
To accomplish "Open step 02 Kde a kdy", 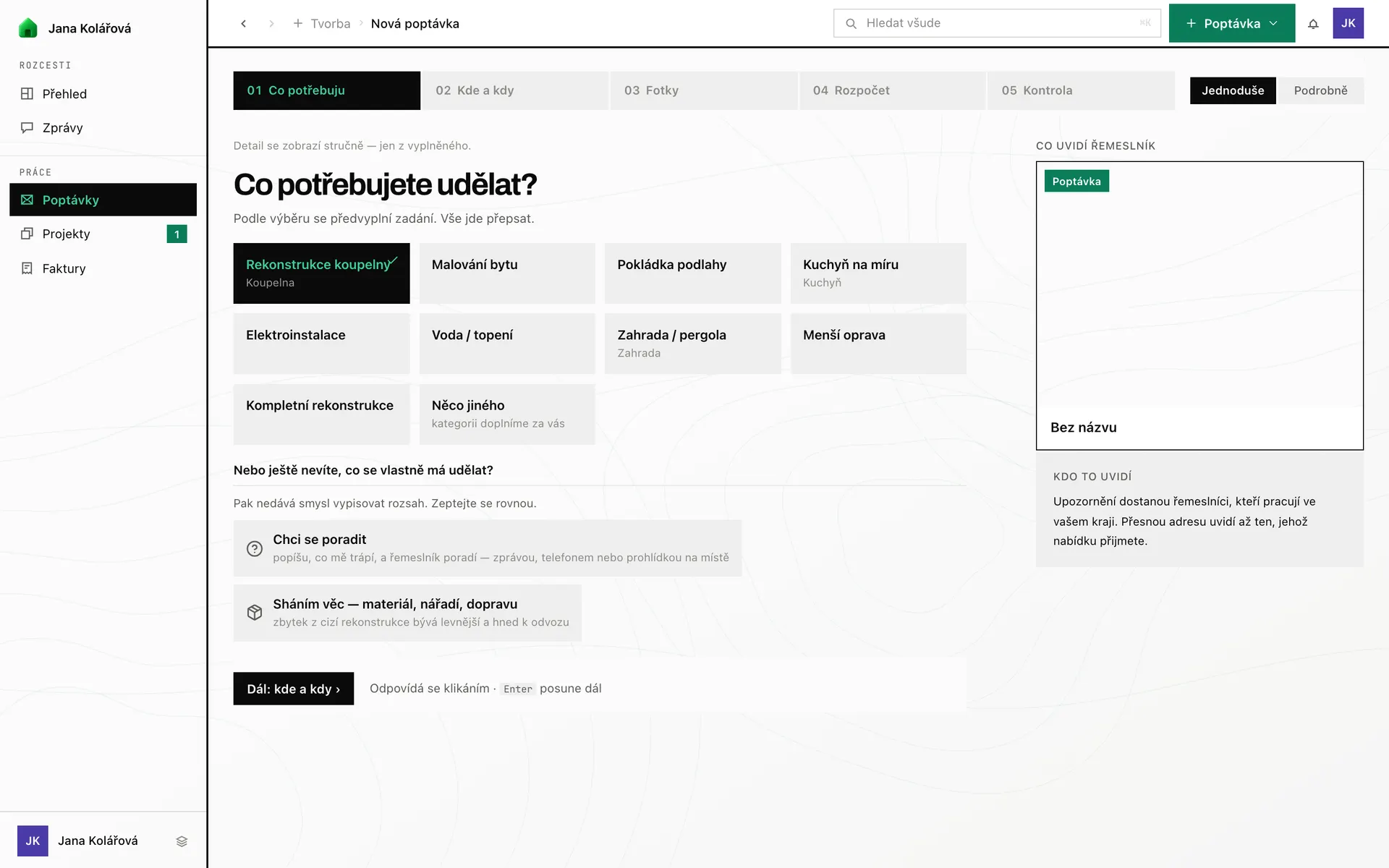I will coord(515,90).
